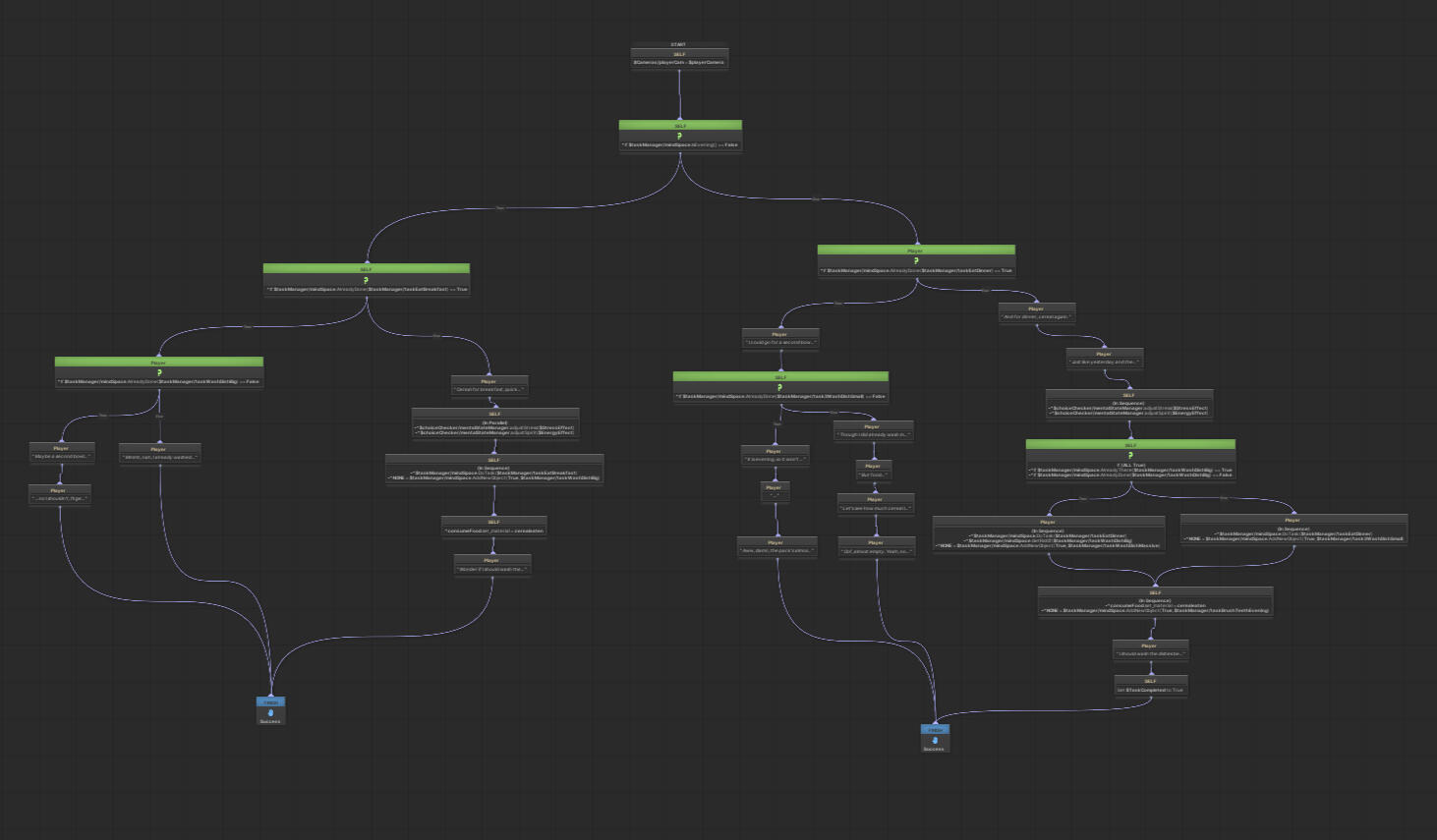Image resolution: width=1437 pixels, height=840 pixels.
Task: Select the sequence node doing taskEatBreakfast
Action: [493, 469]
